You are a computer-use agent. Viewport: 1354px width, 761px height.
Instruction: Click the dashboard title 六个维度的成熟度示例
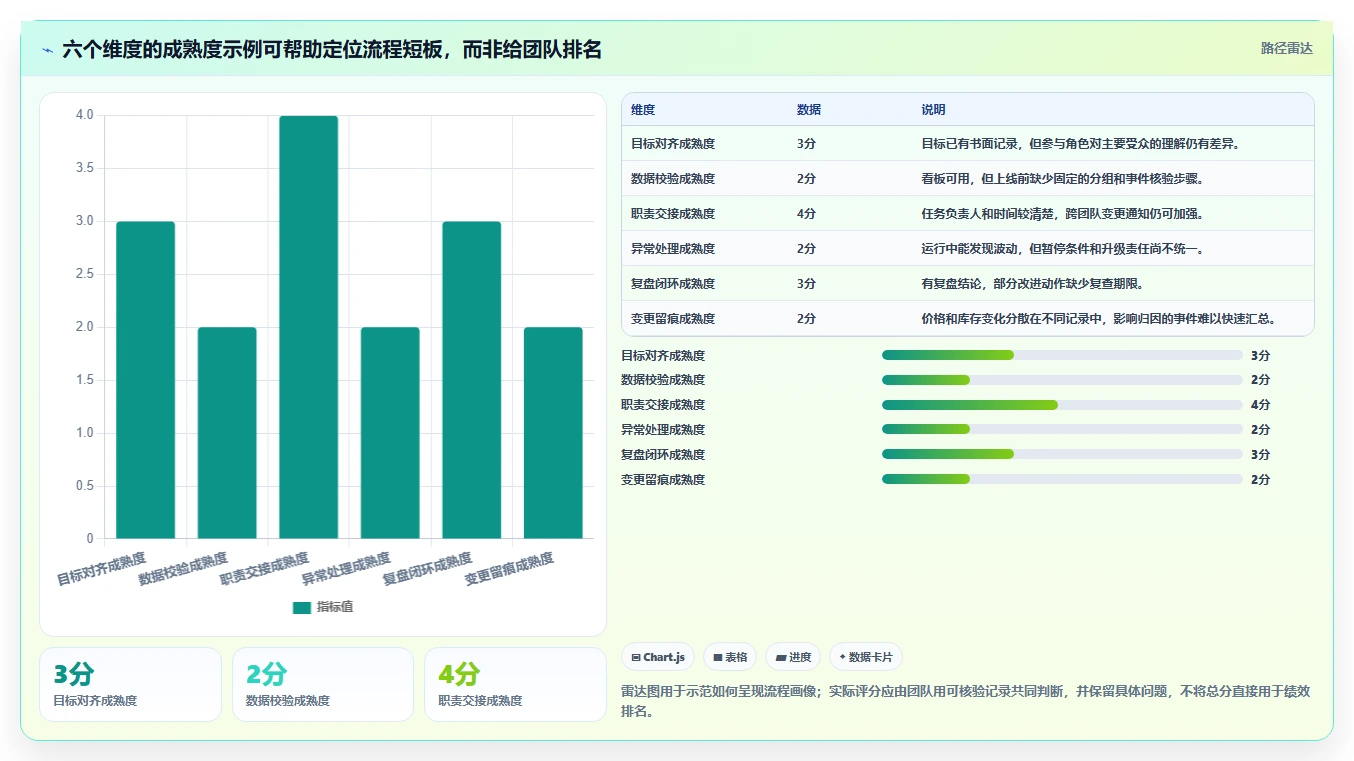click(x=332, y=49)
